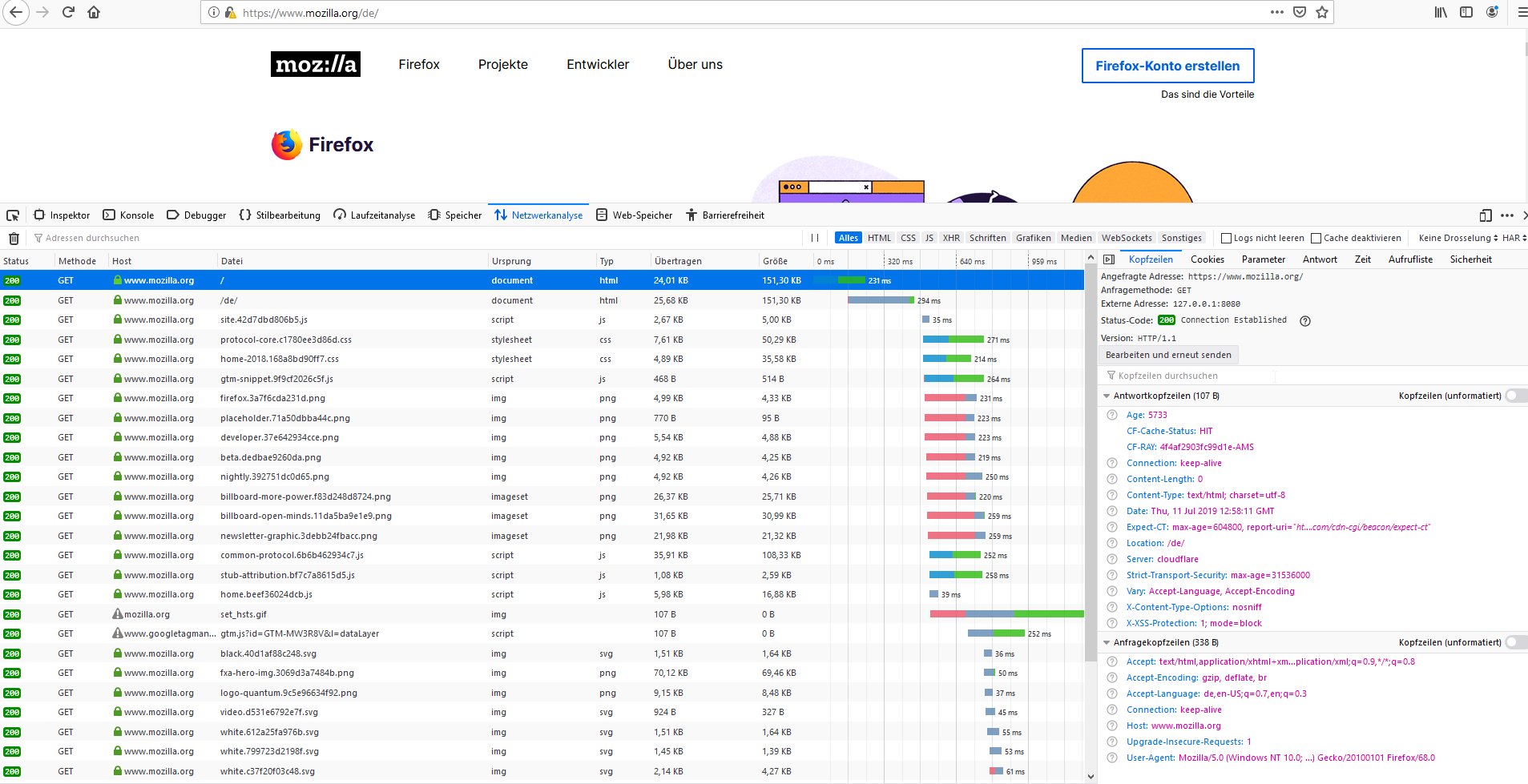Open the Library icon in the browser toolbar
The height and width of the screenshot is (784, 1528).
click(1441, 12)
